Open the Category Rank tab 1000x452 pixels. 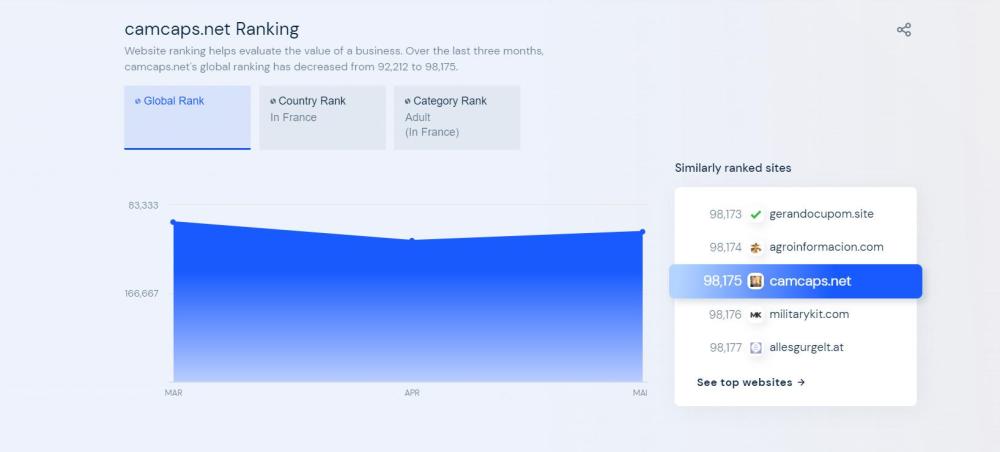pos(456,117)
